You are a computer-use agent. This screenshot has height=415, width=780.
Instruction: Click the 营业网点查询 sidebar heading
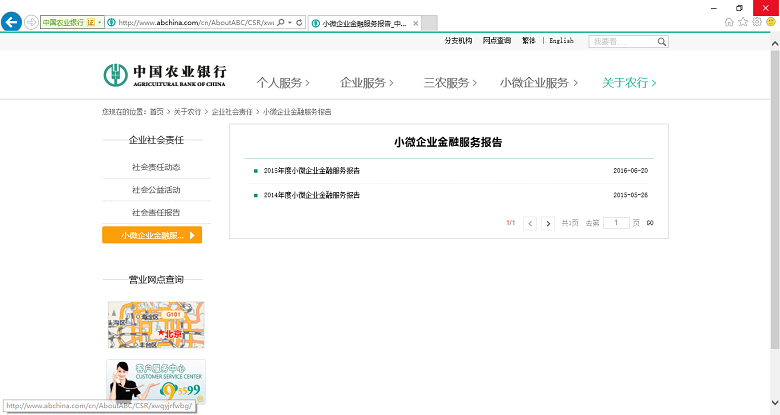(x=156, y=280)
